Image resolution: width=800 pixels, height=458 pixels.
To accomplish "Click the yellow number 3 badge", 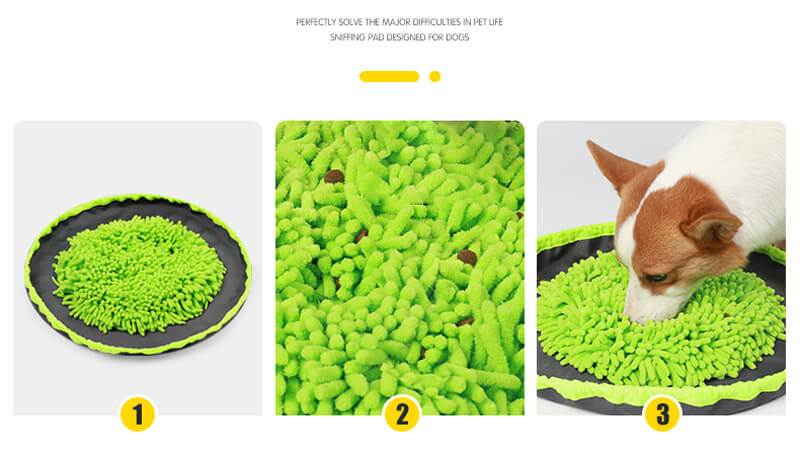I will coord(662,414).
